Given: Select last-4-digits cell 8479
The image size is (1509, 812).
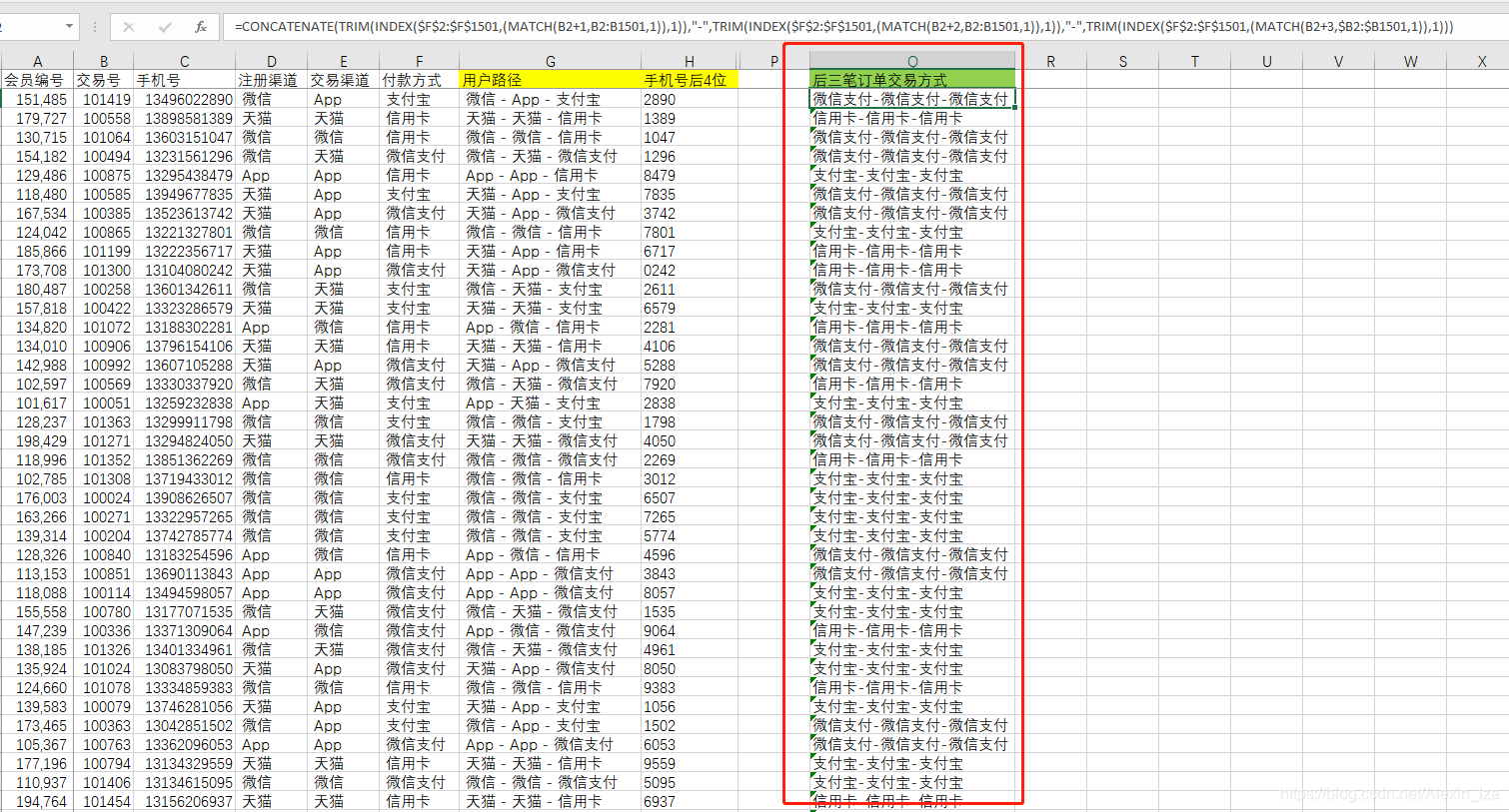Looking at the screenshot, I should [x=690, y=175].
